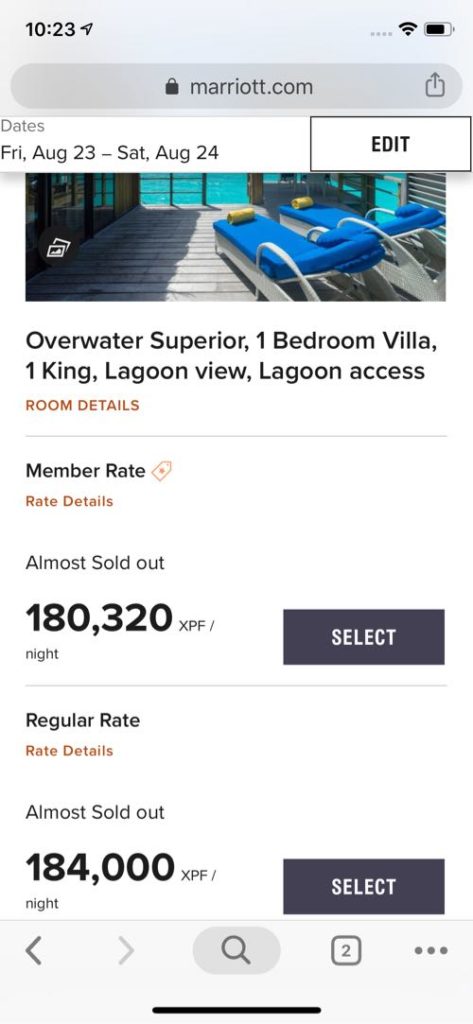Open Rate Details under Member Rate

pyautogui.click(x=69, y=502)
